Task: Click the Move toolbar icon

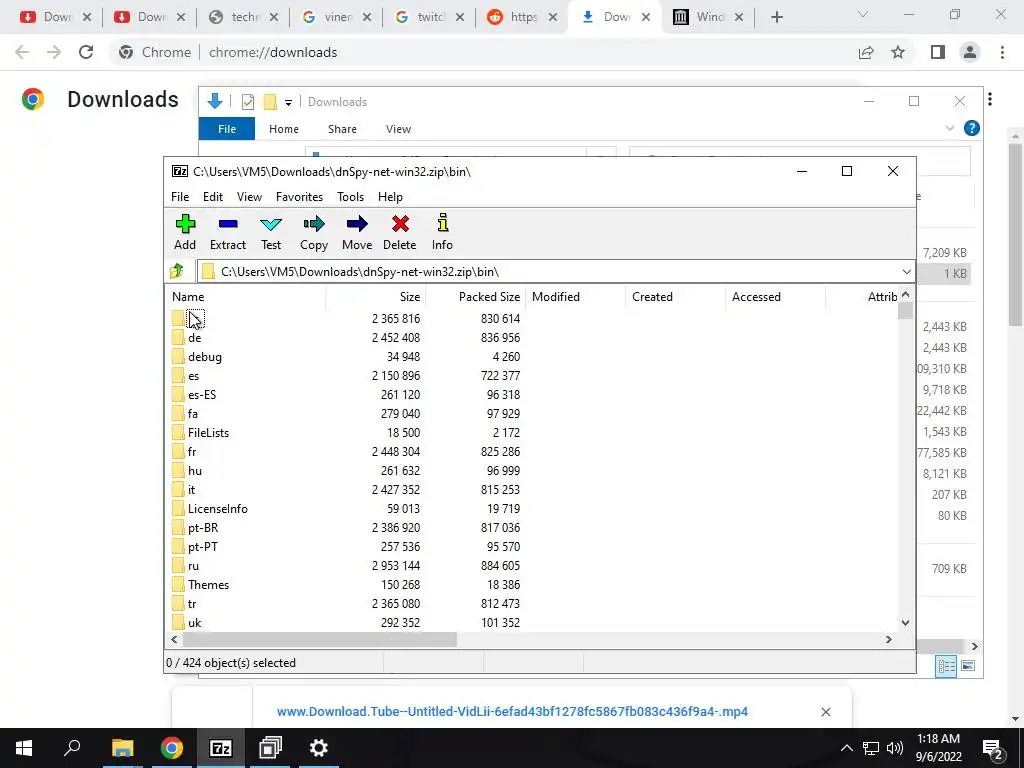Action: click(357, 232)
